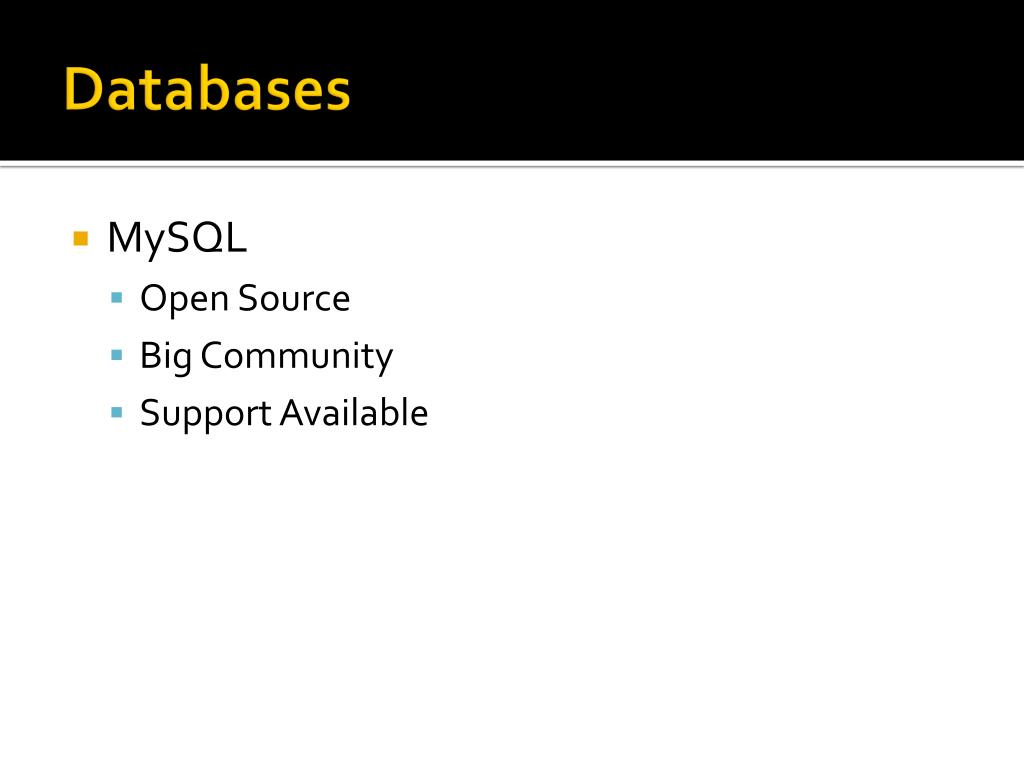Click the capital D in Databases
Viewport: 1024px width, 768px height.
click(x=82, y=90)
